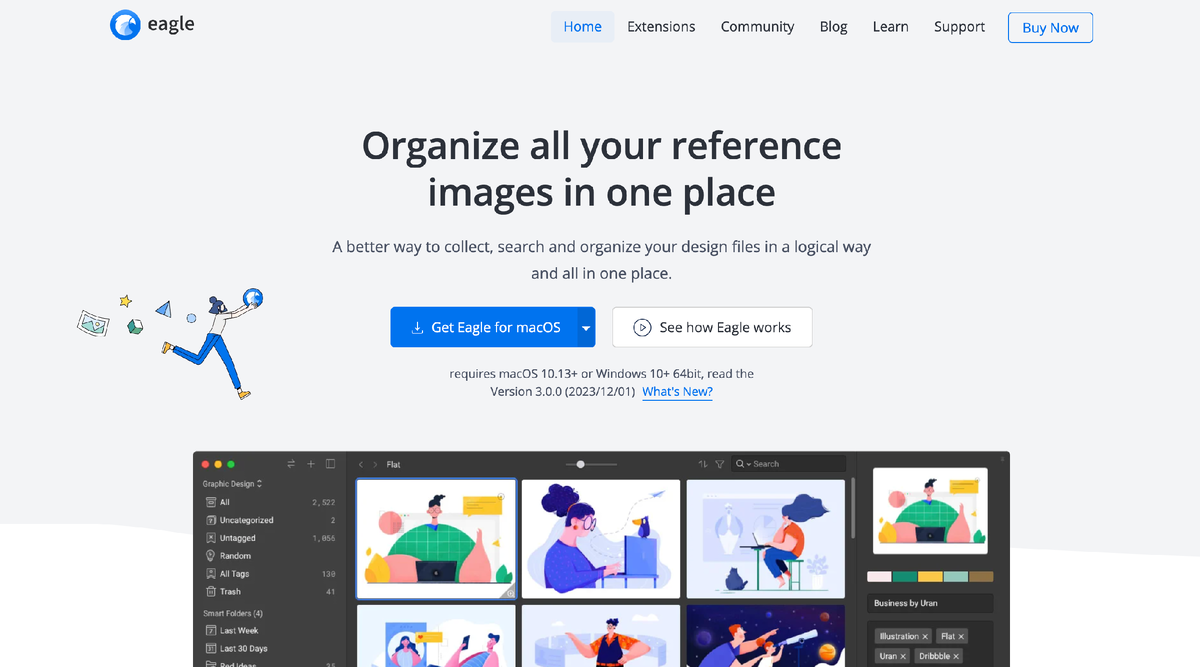The height and width of the screenshot is (667, 1200).
Task: Click the Smart Folders (4) header
Action: point(232,613)
